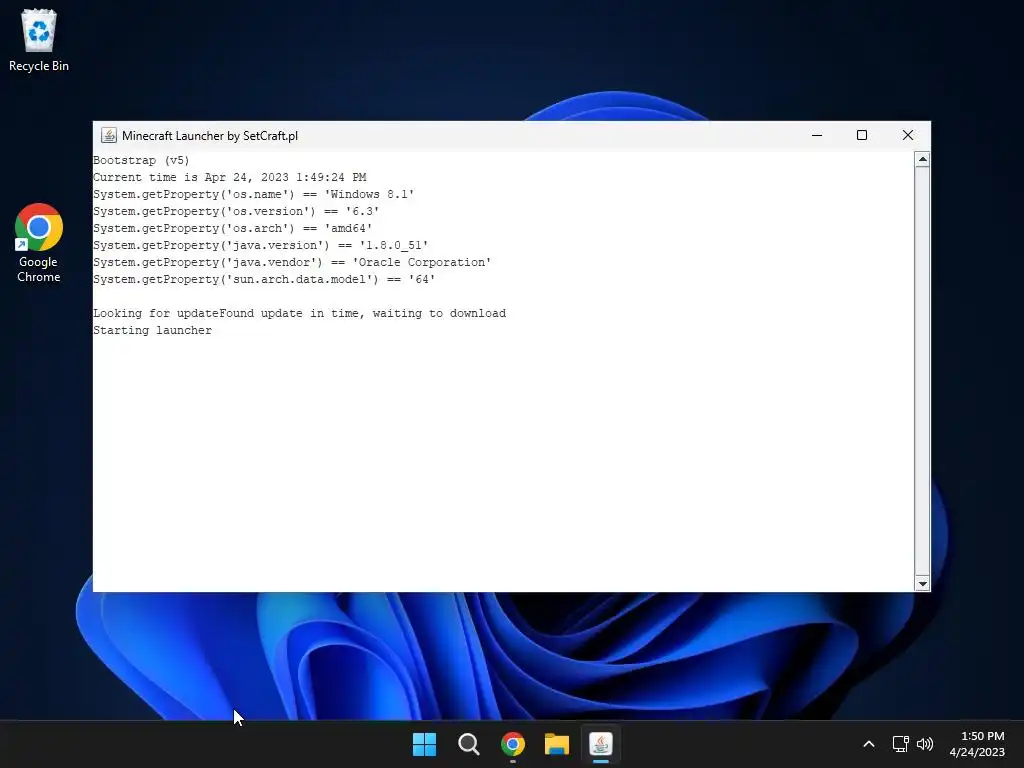Open File Explorer from the taskbar
This screenshot has width=1024, height=768.
click(557, 744)
